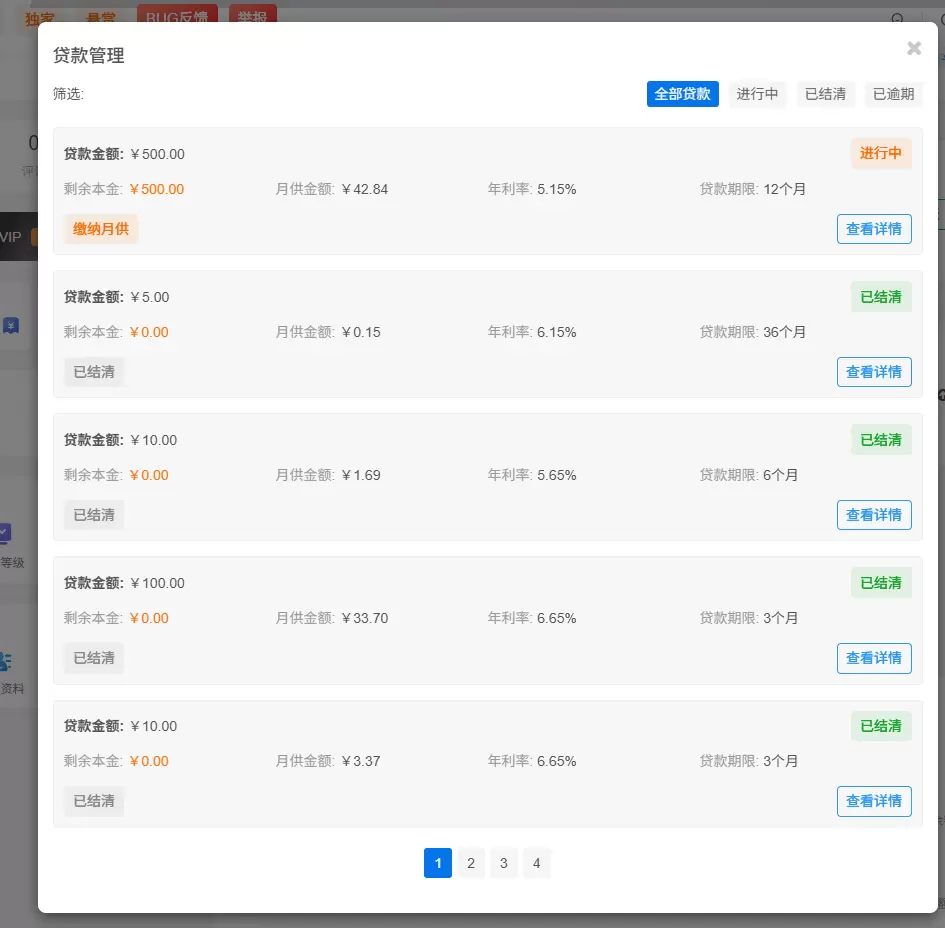Image resolution: width=945 pixels, height=928 pixels.
Task: Click monthly payment ¥1.69 text
Action: point(361,475)
